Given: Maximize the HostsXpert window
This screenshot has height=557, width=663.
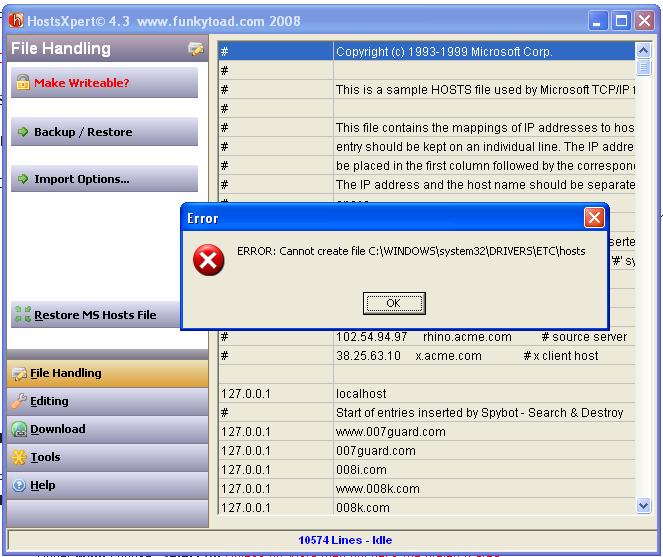Looking at the screenshot, I should [621, 20].
